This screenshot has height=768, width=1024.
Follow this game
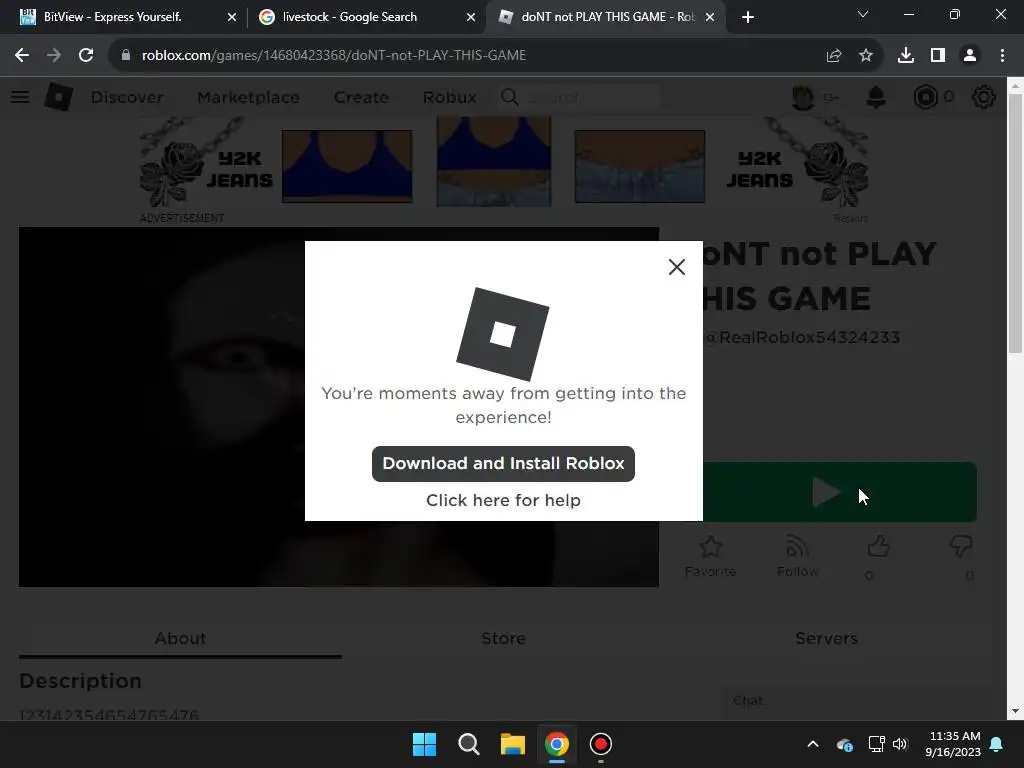click(797, 556)
